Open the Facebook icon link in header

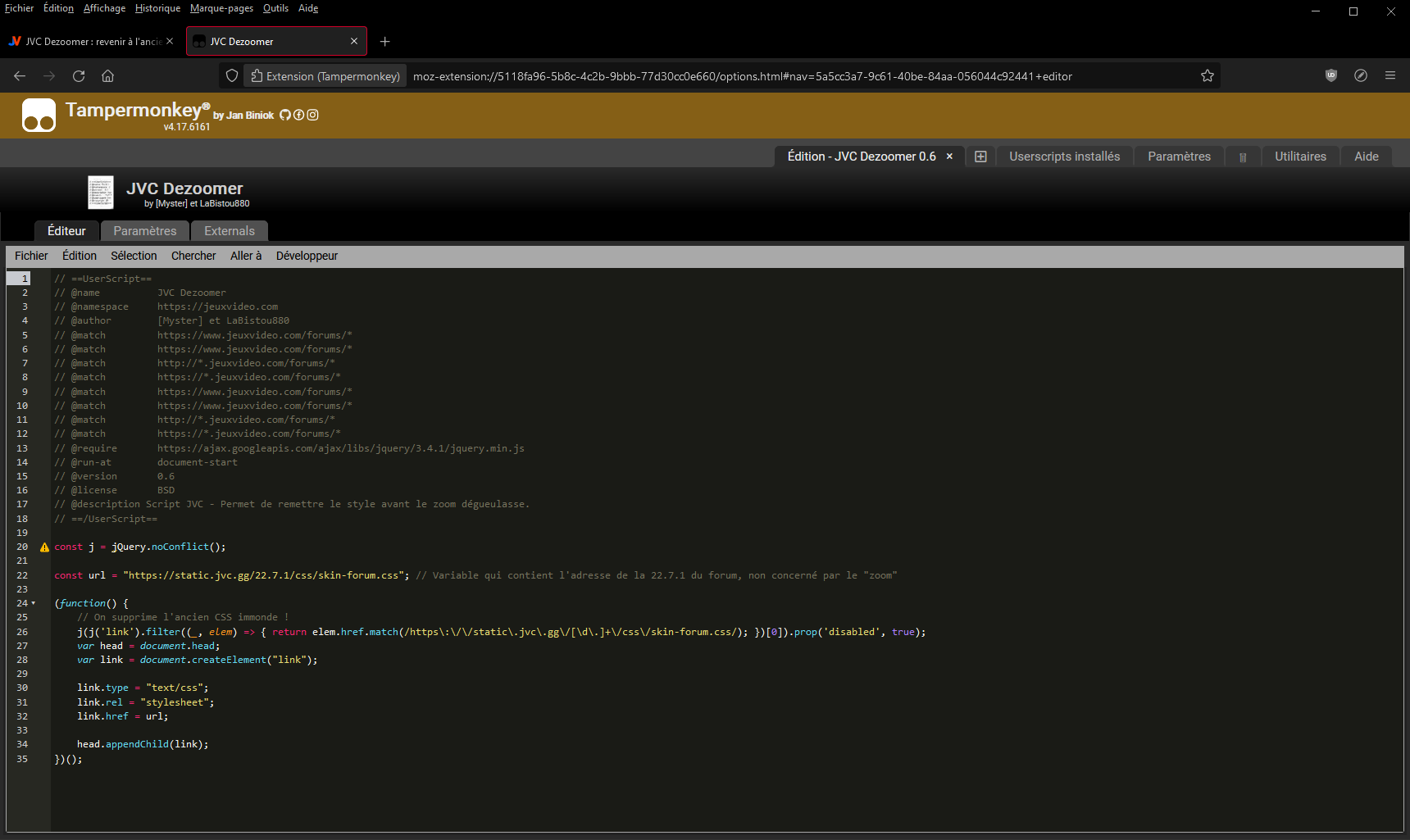[x=298, y=115]
